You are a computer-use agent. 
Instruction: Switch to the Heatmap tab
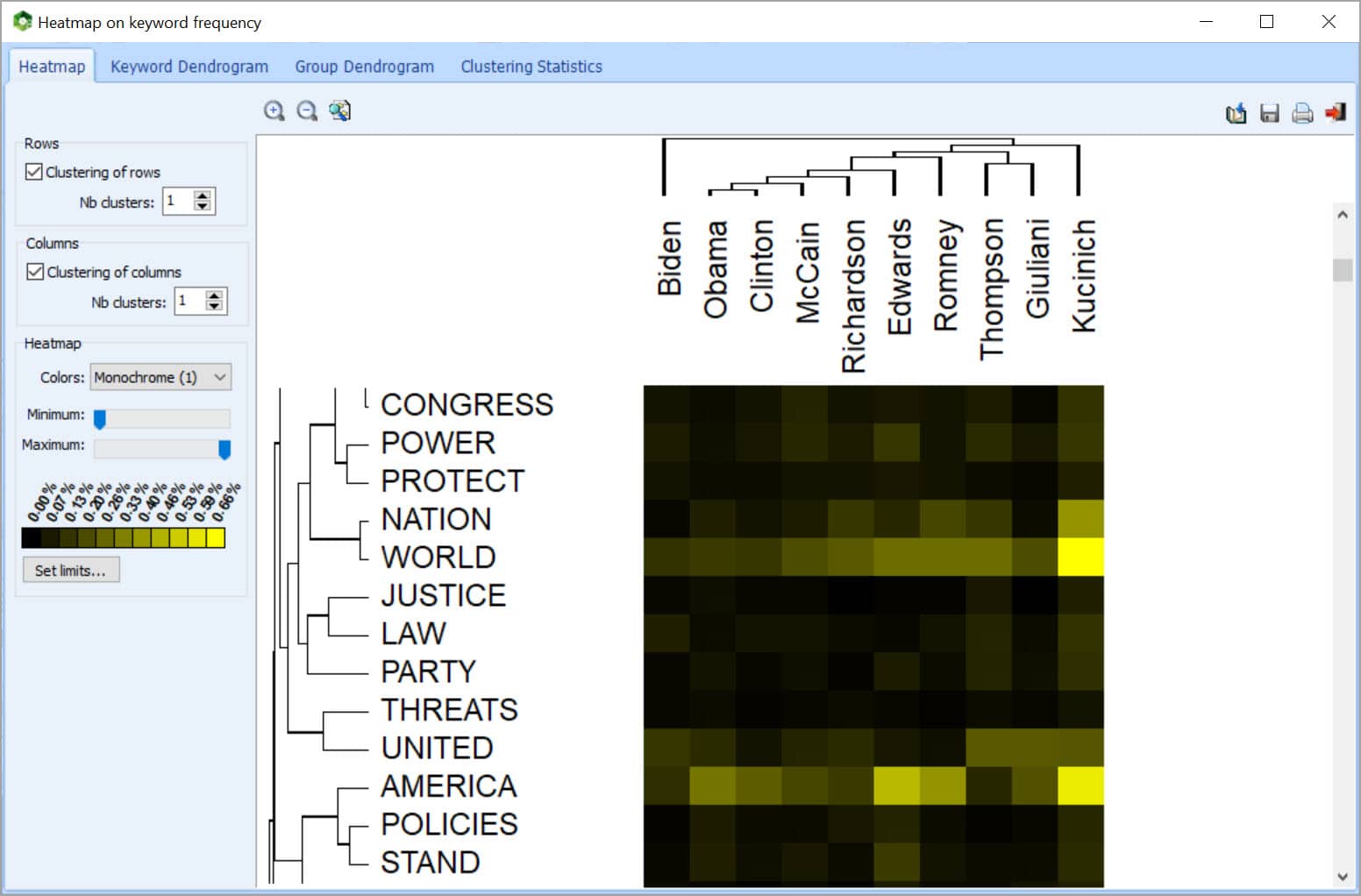point(52,67)
